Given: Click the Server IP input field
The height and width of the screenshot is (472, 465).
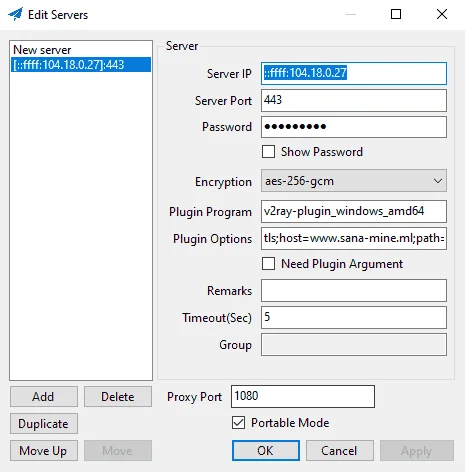Looking at the screenshot, I should click(x=354, y=73).
